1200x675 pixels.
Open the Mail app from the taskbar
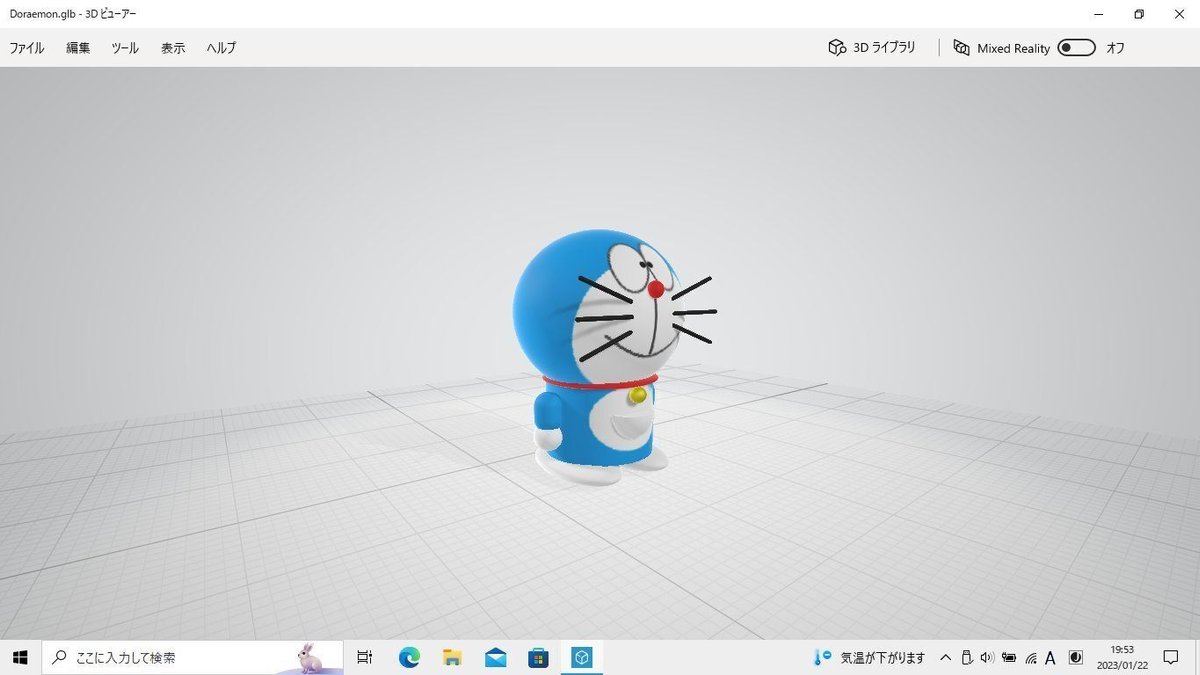pos(495,657)
